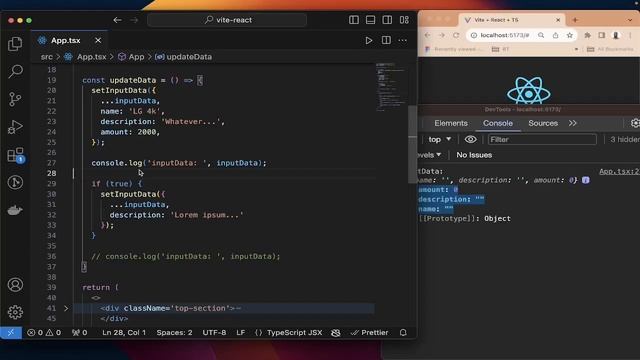The image size is (640, 360).
Task: Select the App.tsx editor tab
Action: pos(69,40)
